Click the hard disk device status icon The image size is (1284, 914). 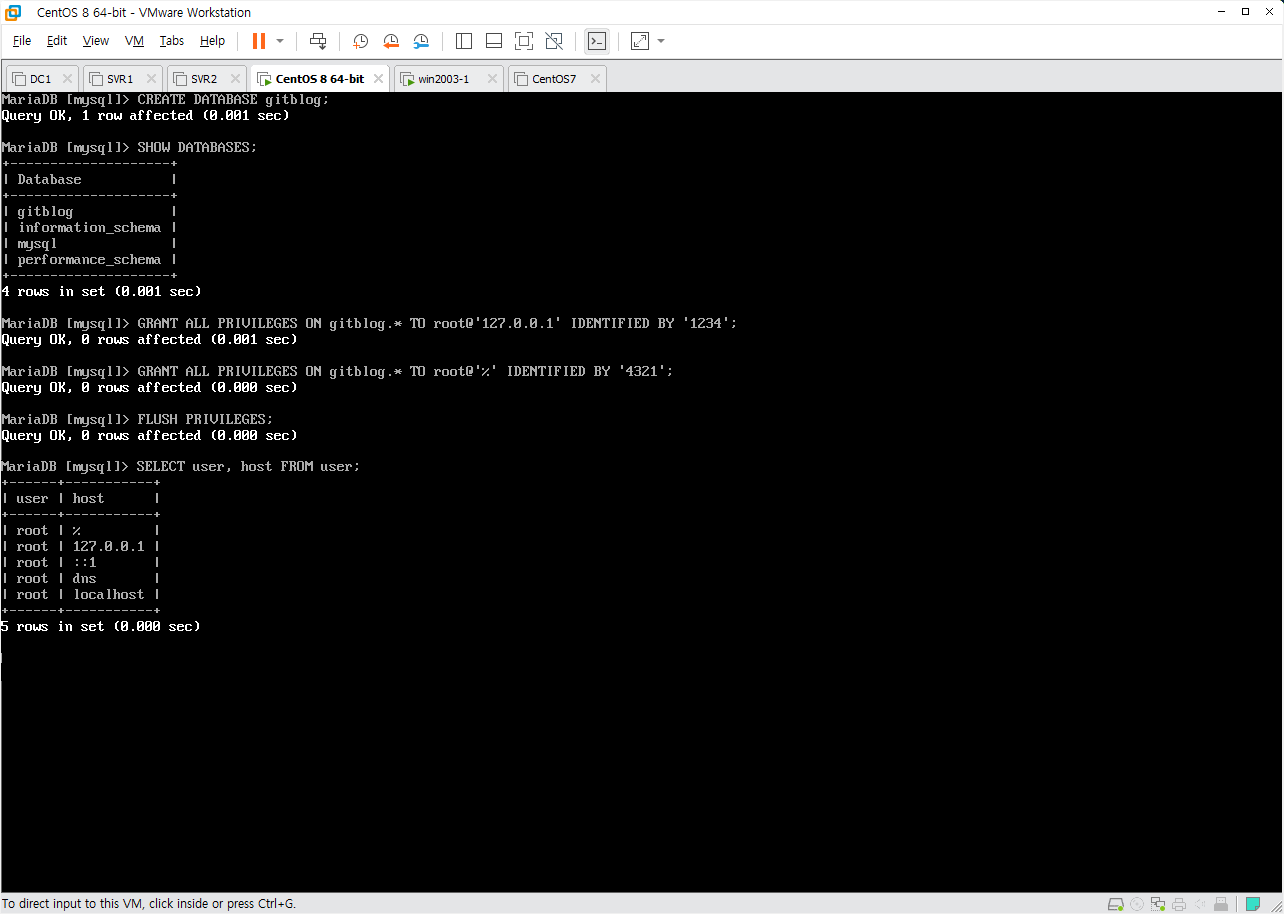click(x=1116, y=904)
